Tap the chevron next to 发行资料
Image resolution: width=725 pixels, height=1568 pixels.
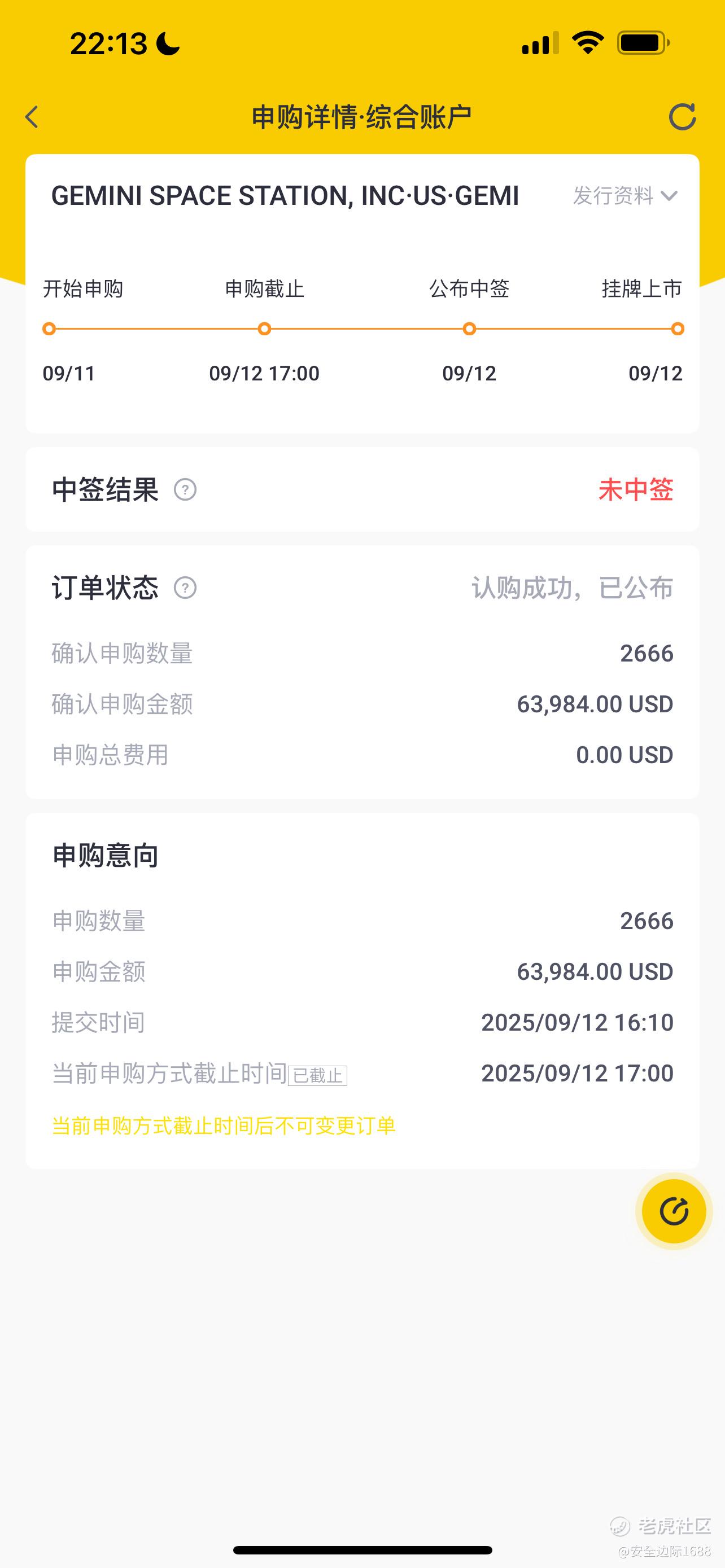[x=669, y=196]
